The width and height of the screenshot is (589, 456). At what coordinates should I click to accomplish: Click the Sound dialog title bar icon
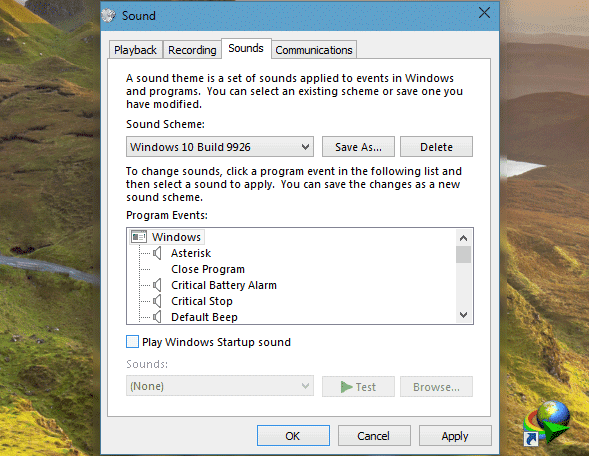[109, 16]
